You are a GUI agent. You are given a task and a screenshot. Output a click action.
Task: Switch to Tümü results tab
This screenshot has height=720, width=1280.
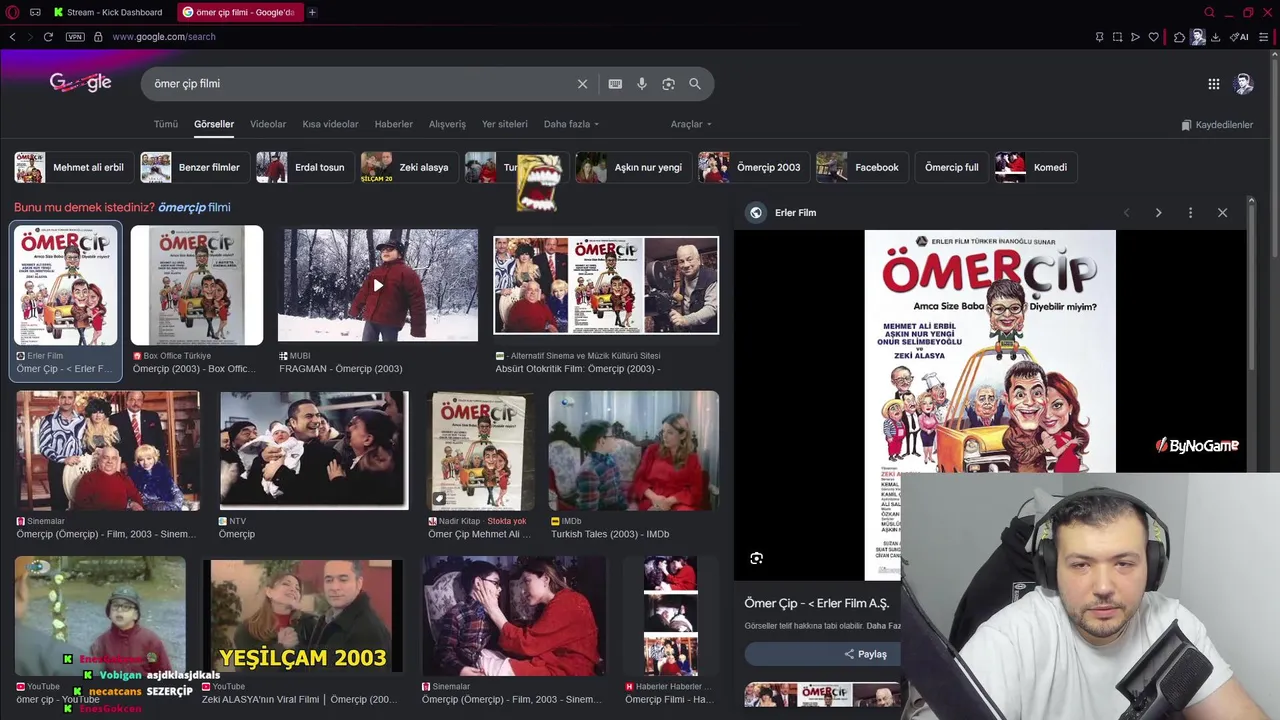pyautogui.click(x=165, y=124)
